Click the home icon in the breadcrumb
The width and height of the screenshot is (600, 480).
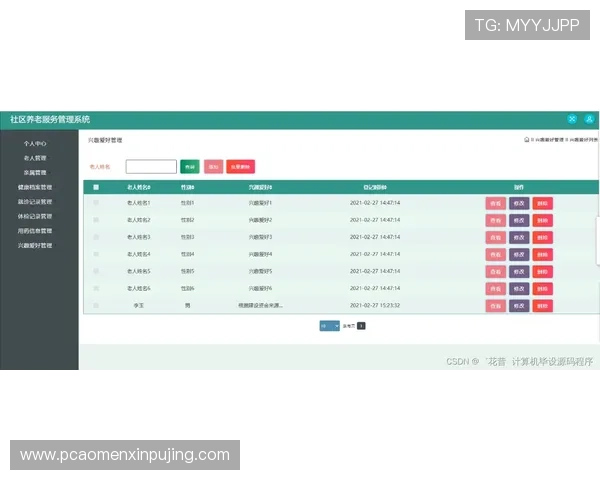pyautogui.click(x=526, y=141)
